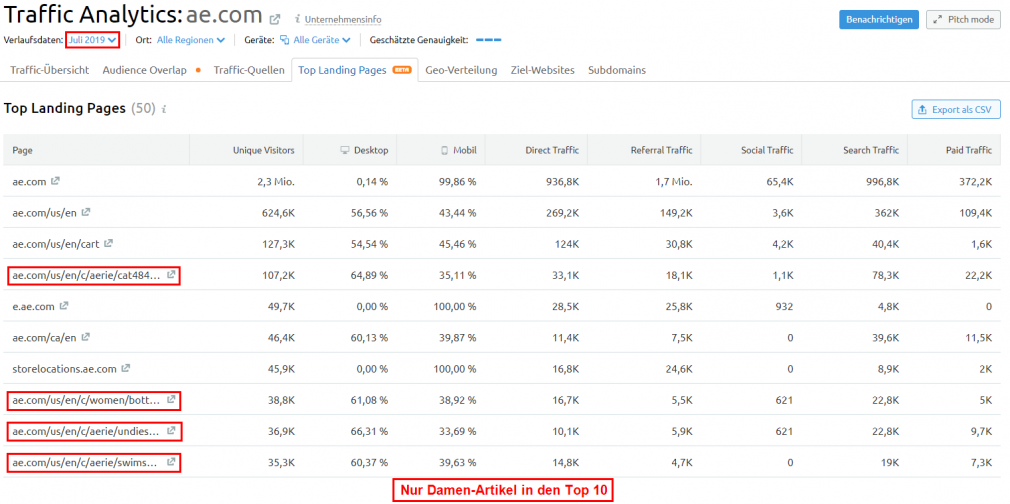Image resolution: width=1010 pixels, height=504 pixels.
Task: Activate Pitch mode button
Action: point(964,19)
